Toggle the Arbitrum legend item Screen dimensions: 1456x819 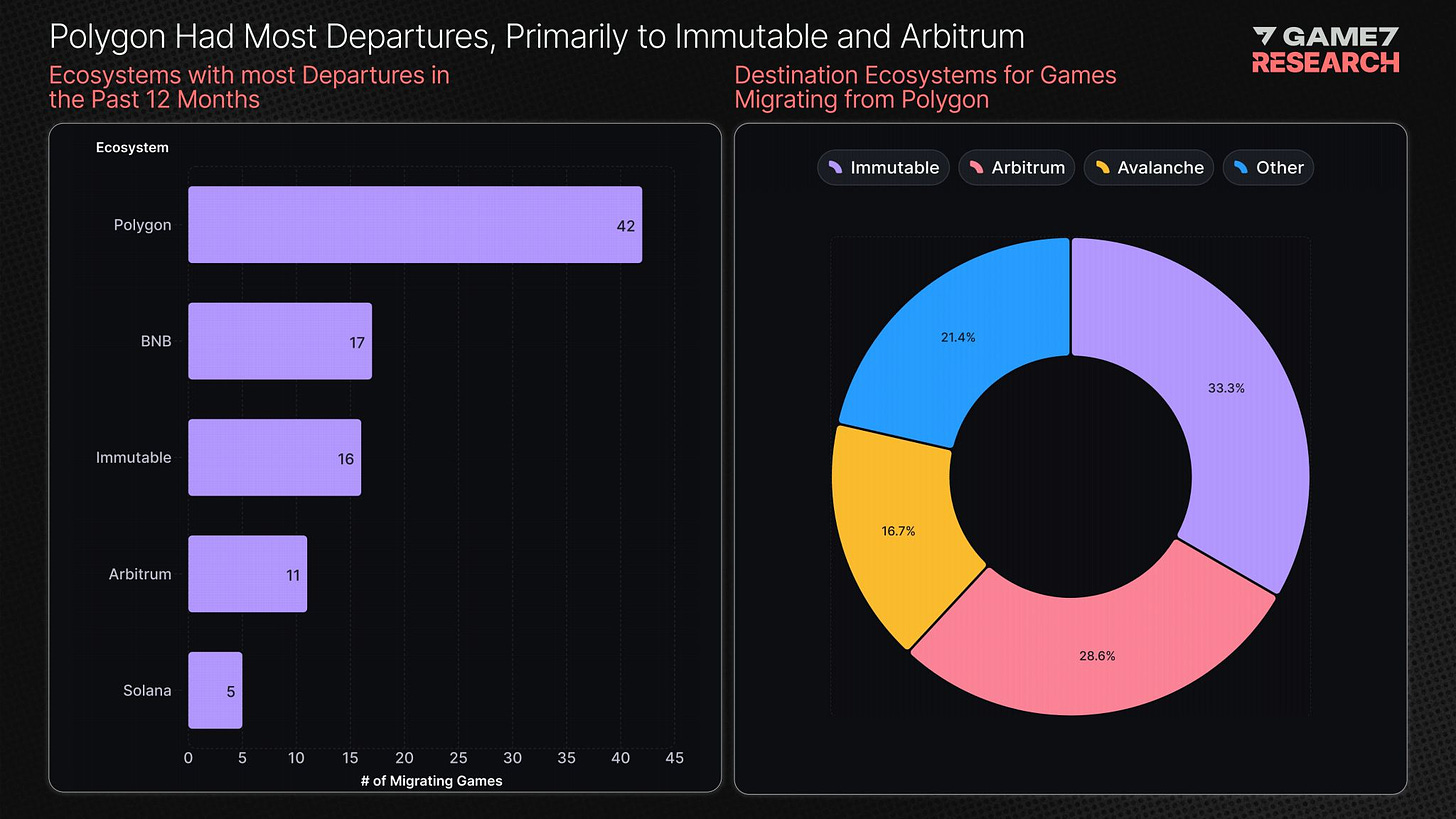pos(1017,168)
